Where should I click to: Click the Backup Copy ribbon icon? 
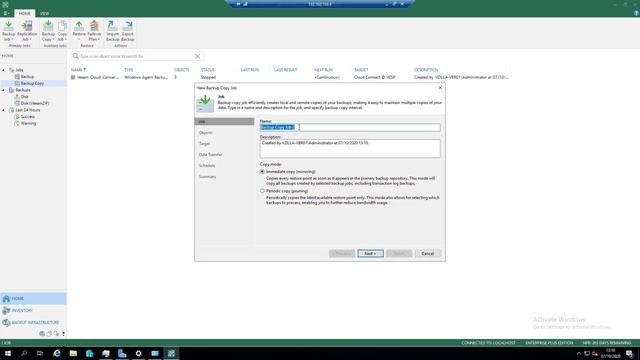[48, 31]
